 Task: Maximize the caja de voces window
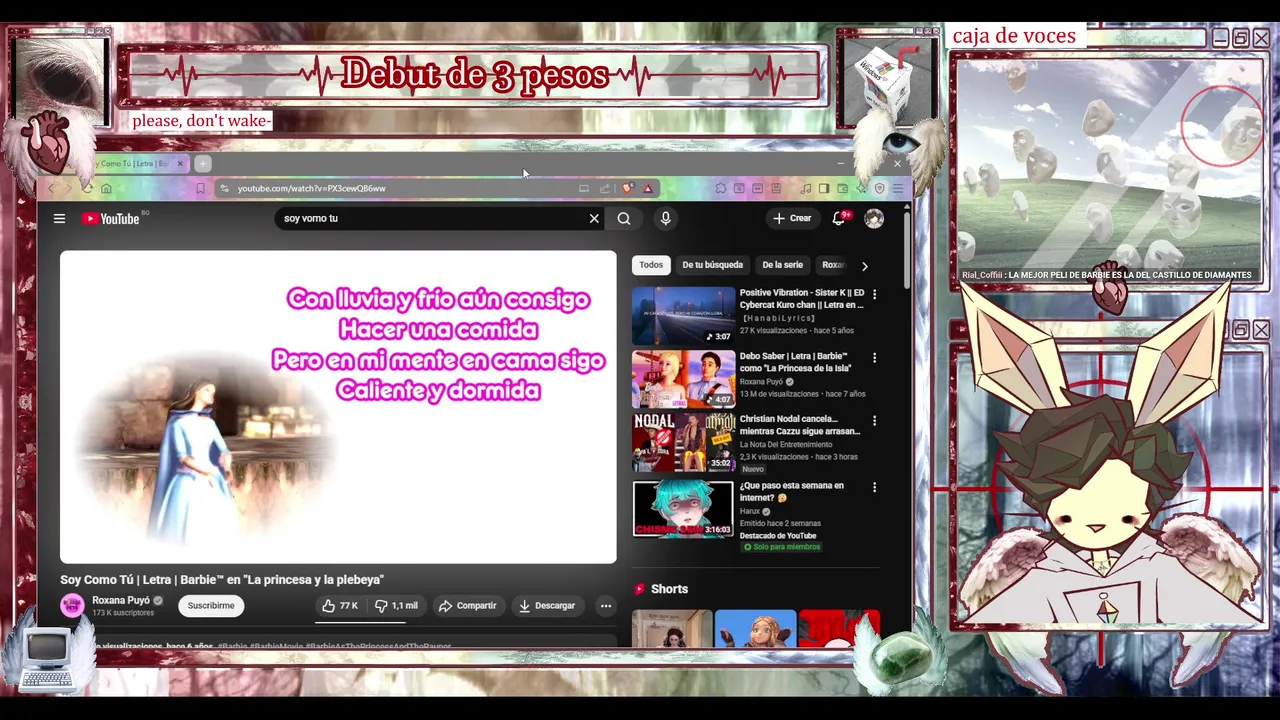(x=1240, y=38)
